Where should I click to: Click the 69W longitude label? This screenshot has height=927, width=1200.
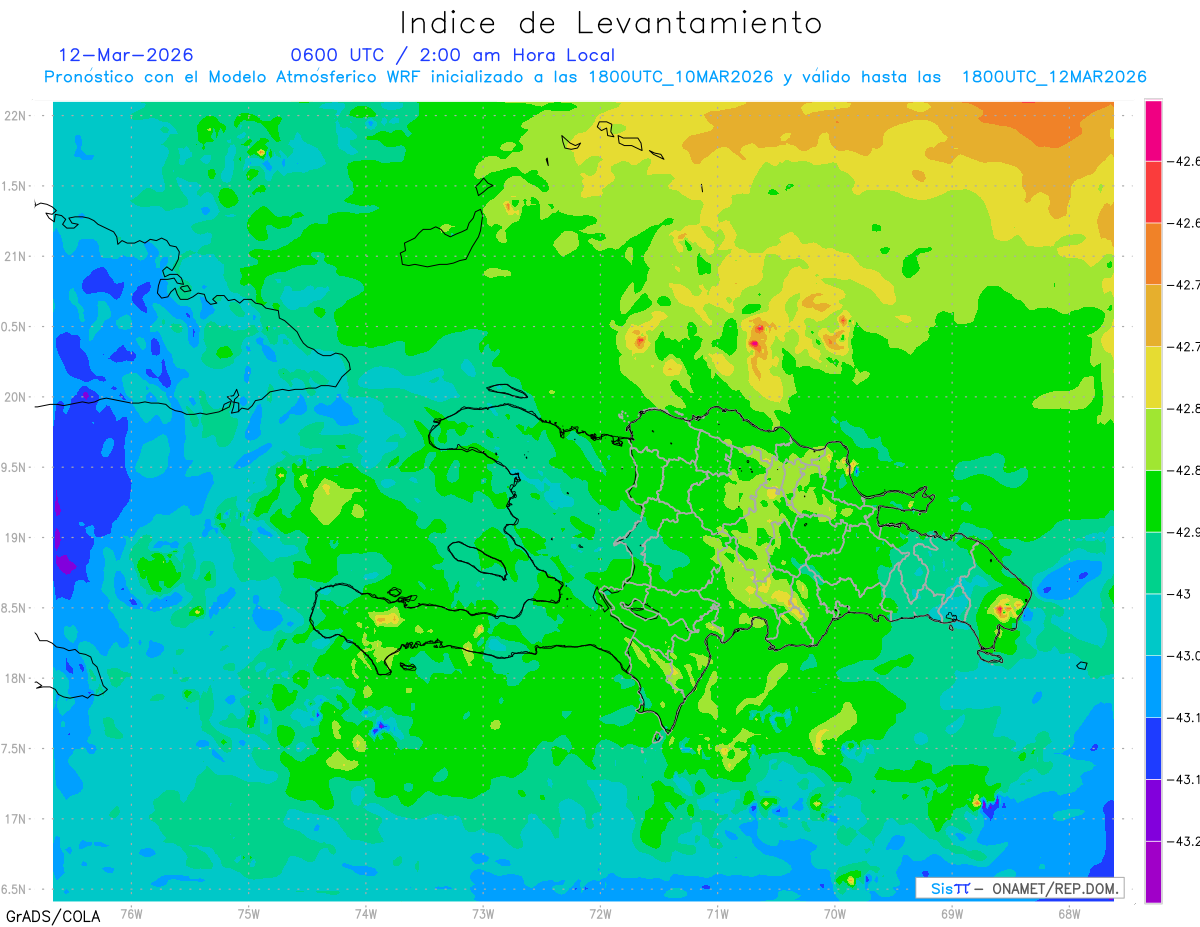[951, 912]
